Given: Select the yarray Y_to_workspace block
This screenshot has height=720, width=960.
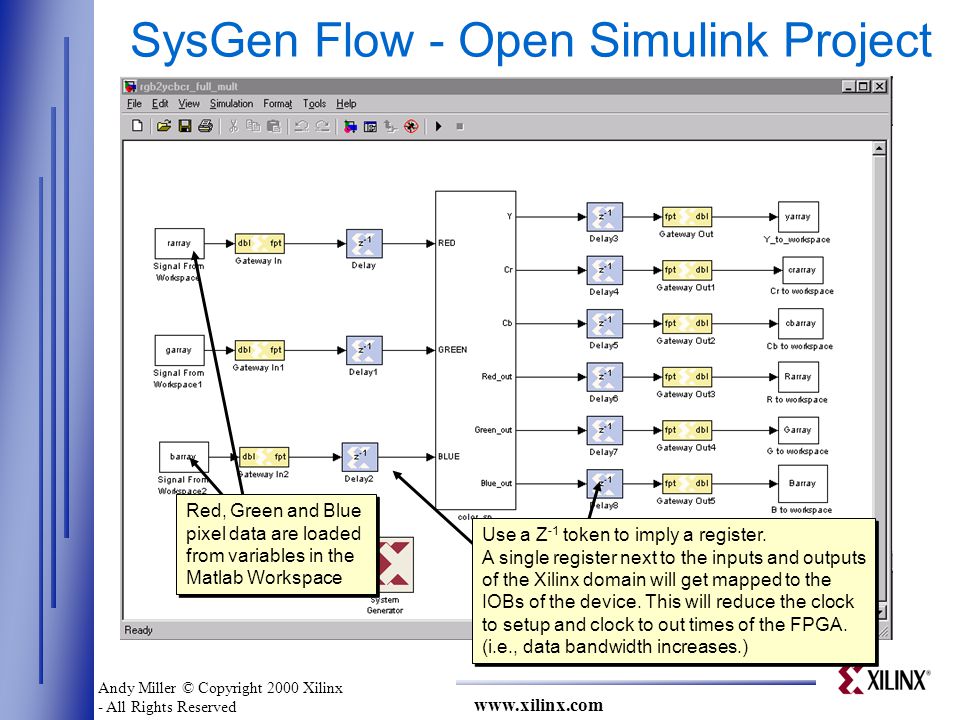Looking at the screenshot, I should tap(798, 217).
